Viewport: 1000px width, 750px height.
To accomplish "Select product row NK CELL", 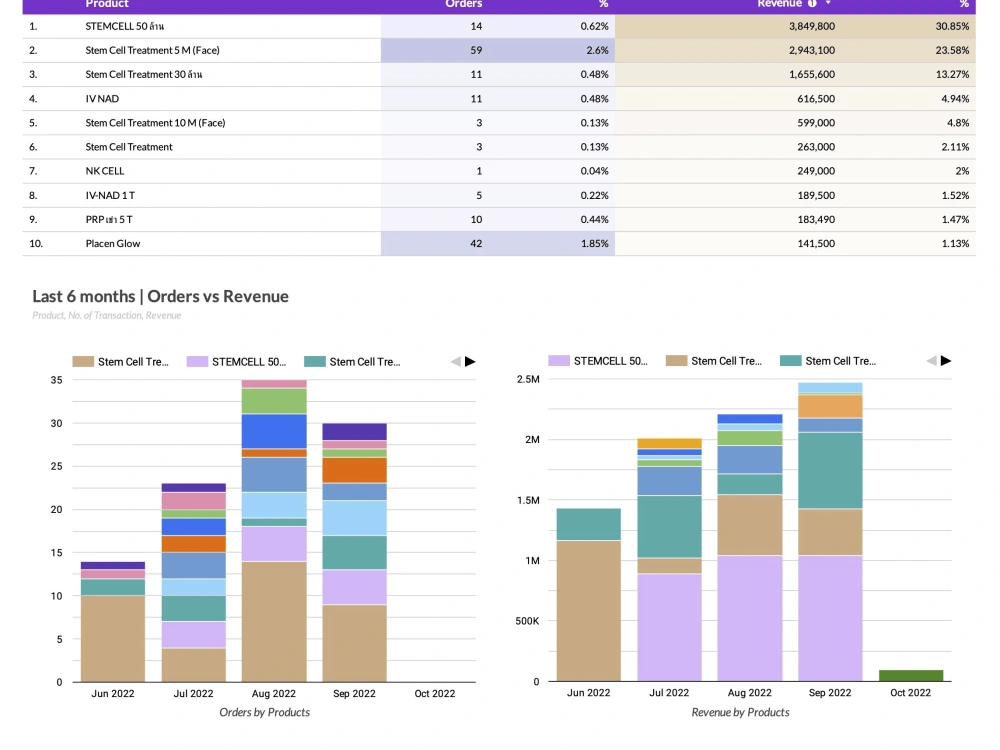I will pos(499,171).
